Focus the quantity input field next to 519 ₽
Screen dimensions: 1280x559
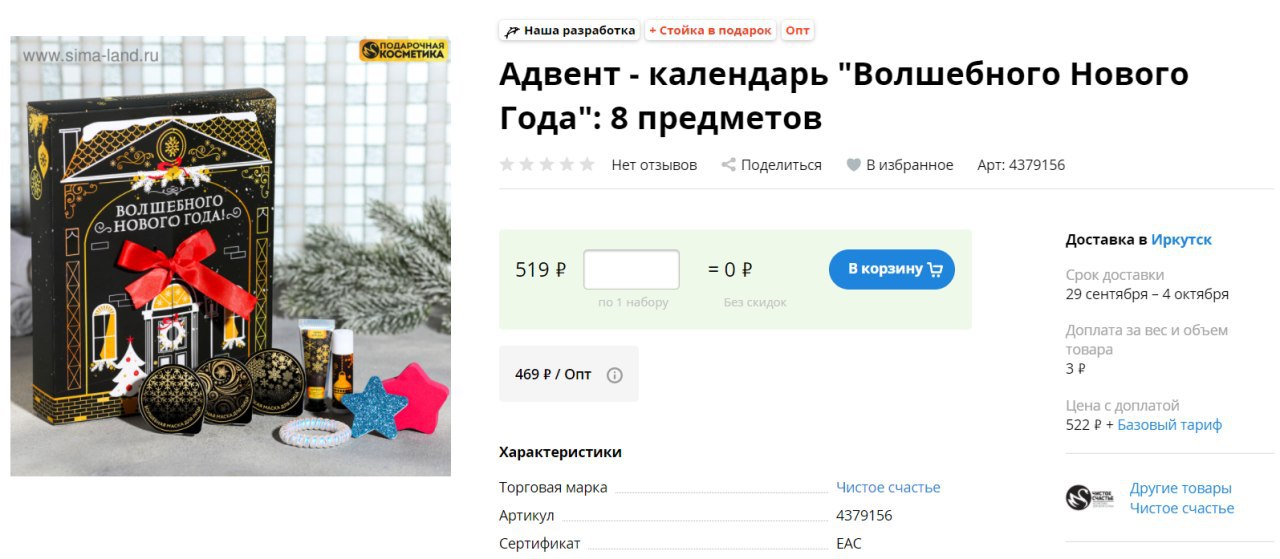click(x=631, y=270)
